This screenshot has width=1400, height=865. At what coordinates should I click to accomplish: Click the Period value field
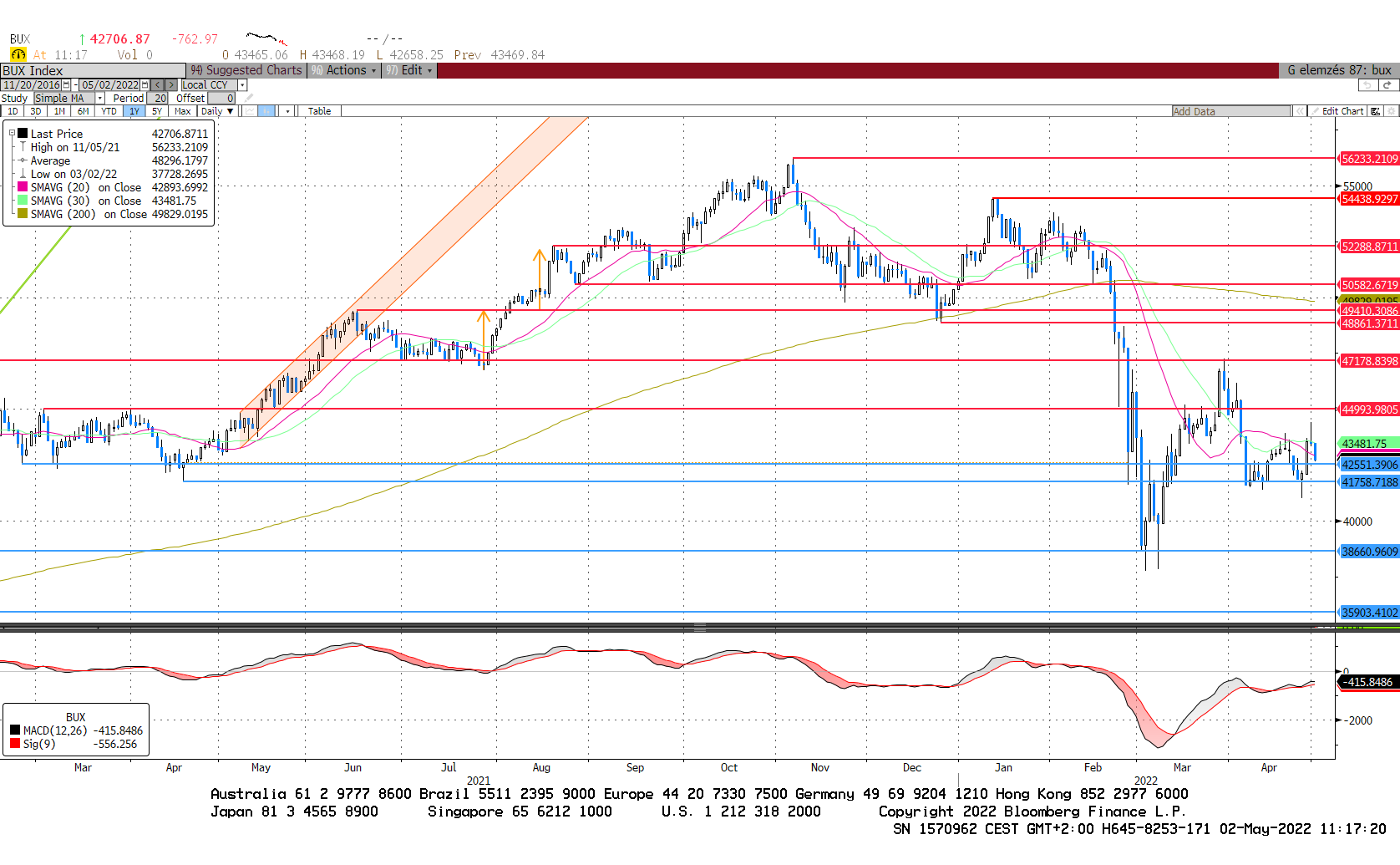coord(157,98)
